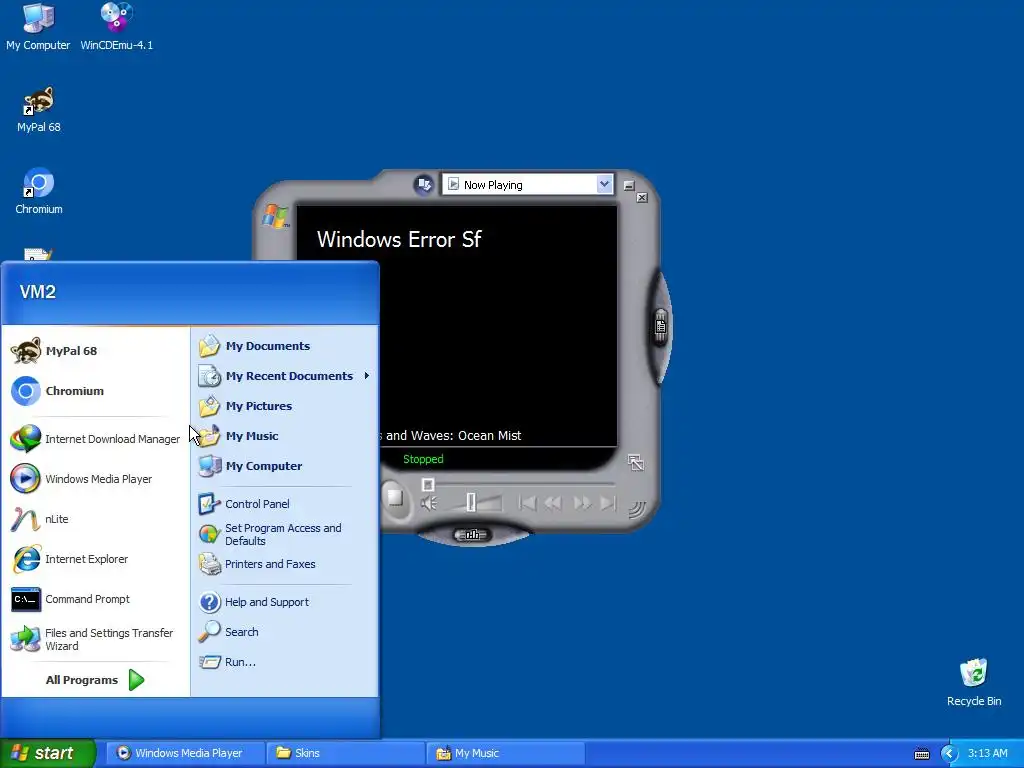The height and width of the screenshot is (768, 1024).
Task: Expand hidden system tray icons
Action: coord(949,754)
